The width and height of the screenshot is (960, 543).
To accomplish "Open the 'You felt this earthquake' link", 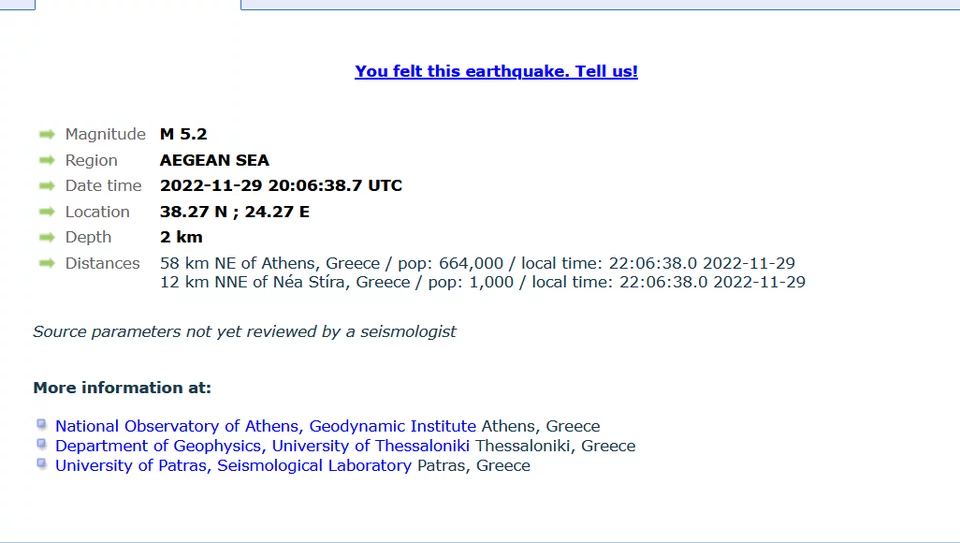I will (x=496, y=71).
